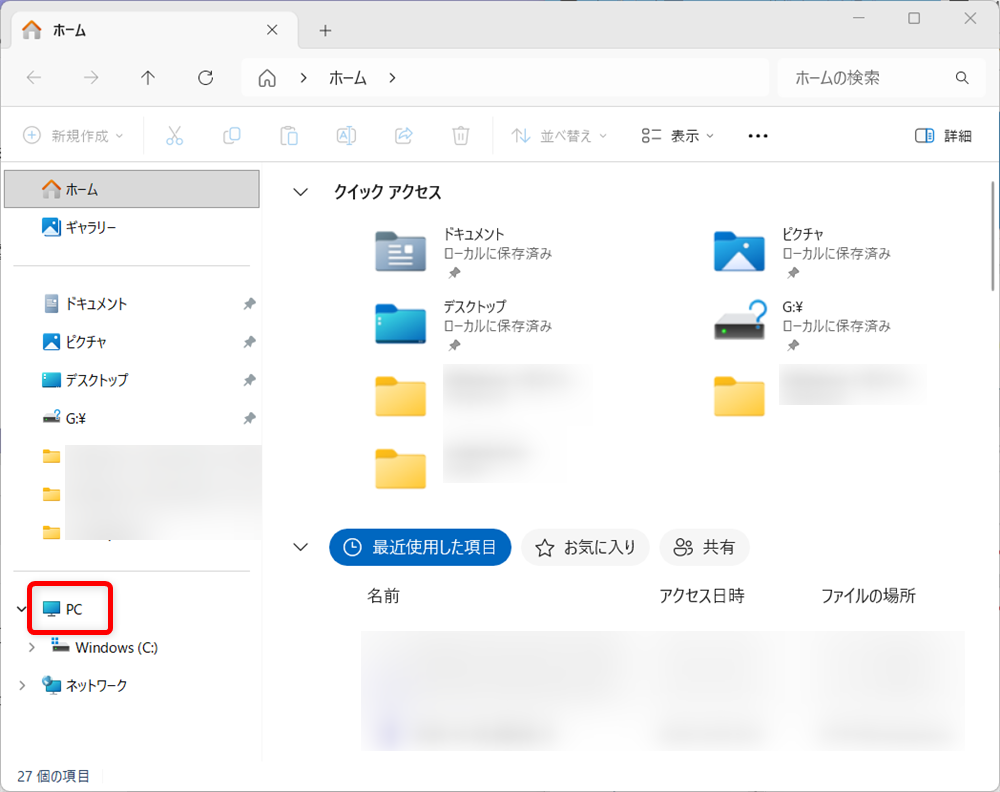This screenshot has width=1000, height=792.
Task: Click the up arrow to go up one level
Action: (148, 77)
